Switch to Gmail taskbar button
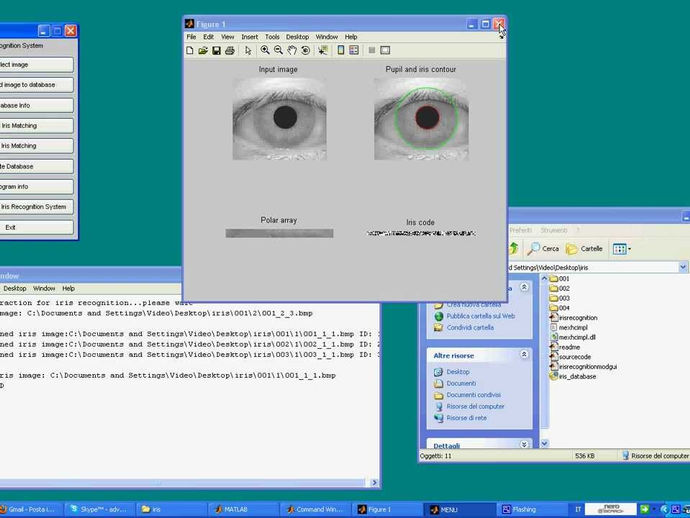Viewport: 690px width, 518px height. pos(31,510)
